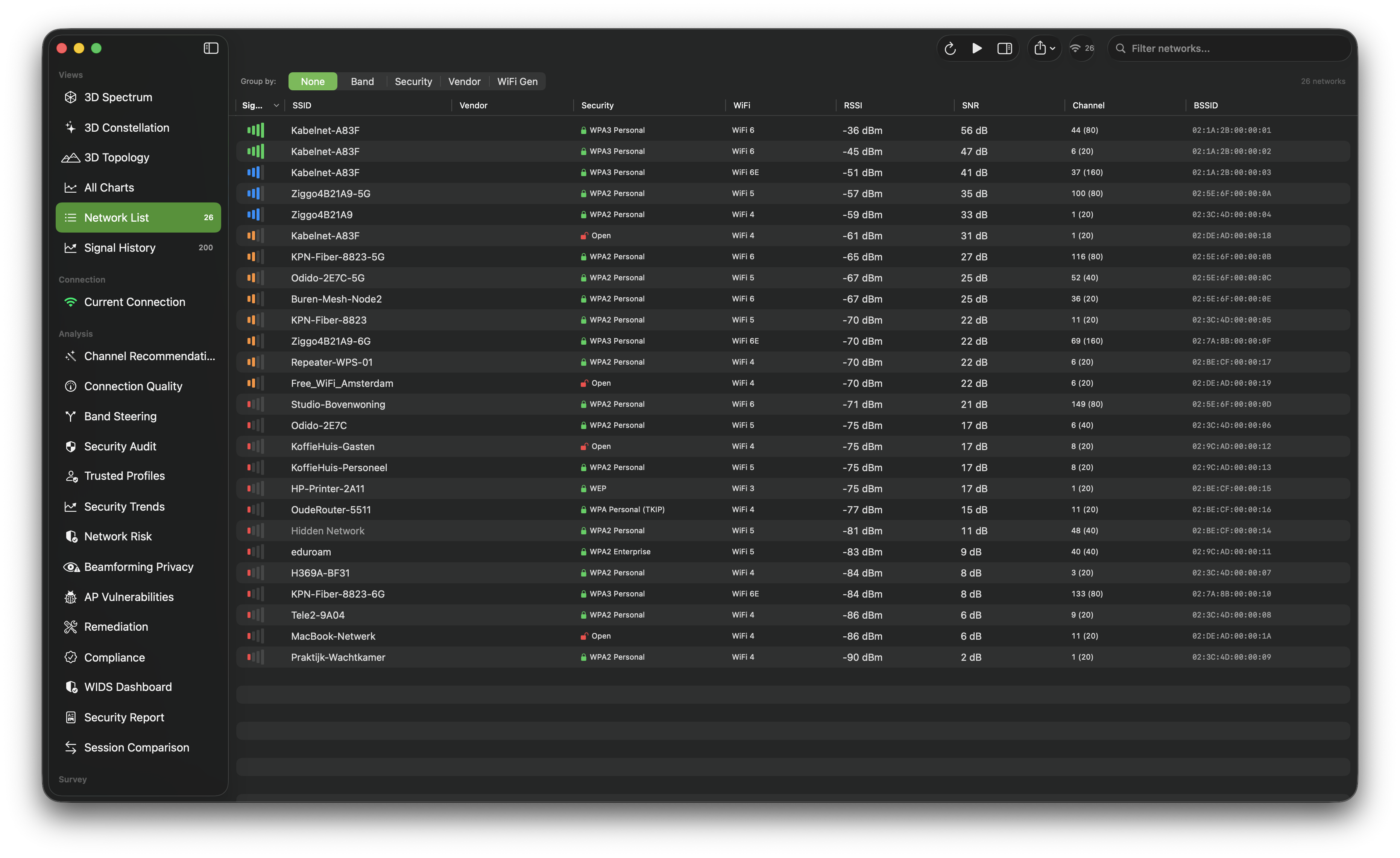The height and width of the screenshot is (858, 1400).
Task: Group networks by None
Action: [x=313, y=81]
